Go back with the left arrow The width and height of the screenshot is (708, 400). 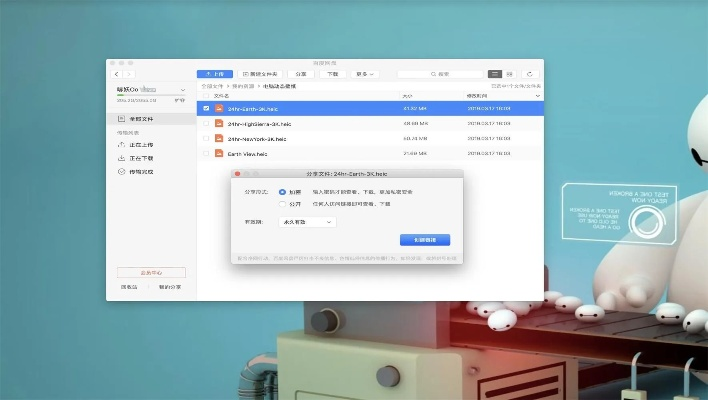[117, 74]
